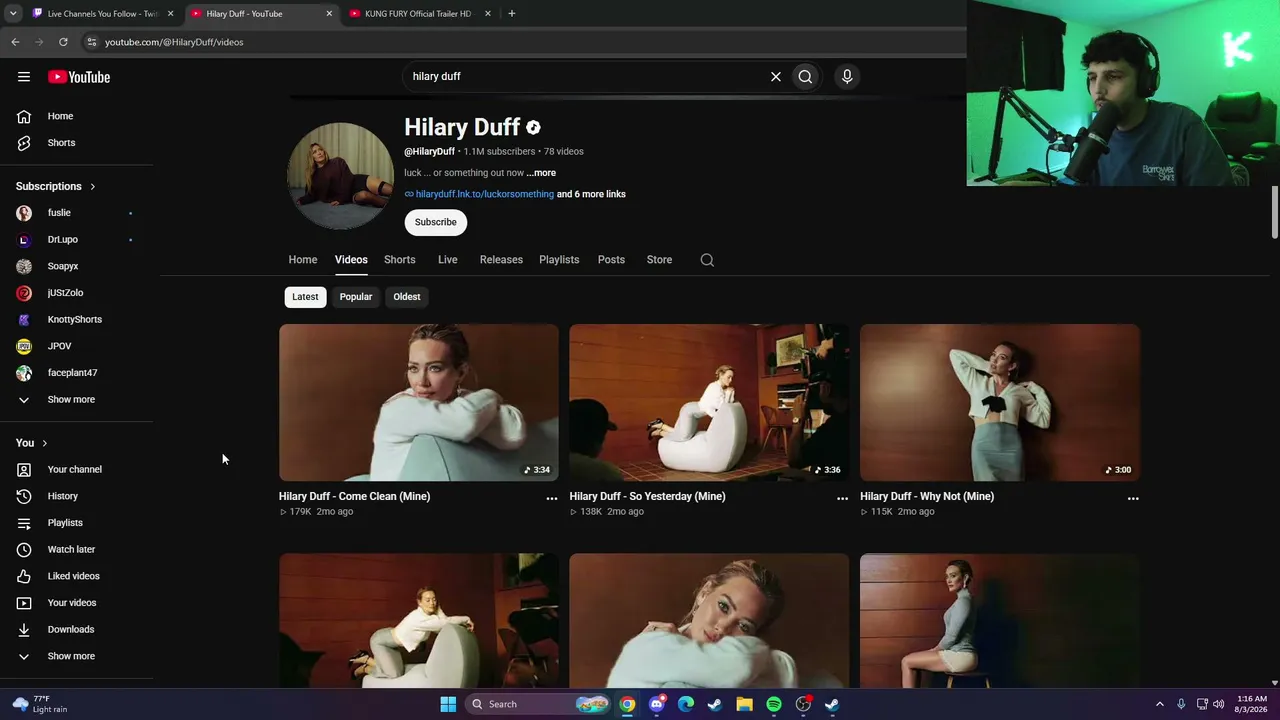The width and height of the screenshot is (1280, 720).
Task: Open the browser tab search dropdown
Action: point(13,14)
